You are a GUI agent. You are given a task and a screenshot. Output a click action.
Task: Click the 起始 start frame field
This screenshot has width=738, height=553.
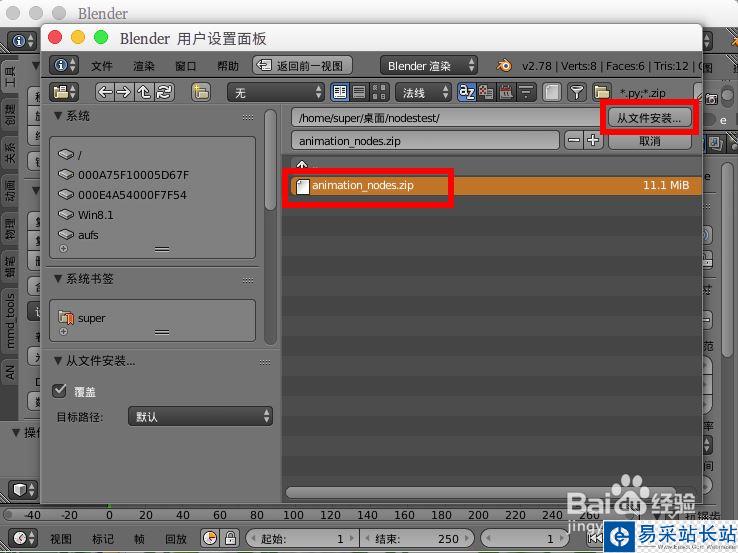pyautogui.click(x=302, y=538)
